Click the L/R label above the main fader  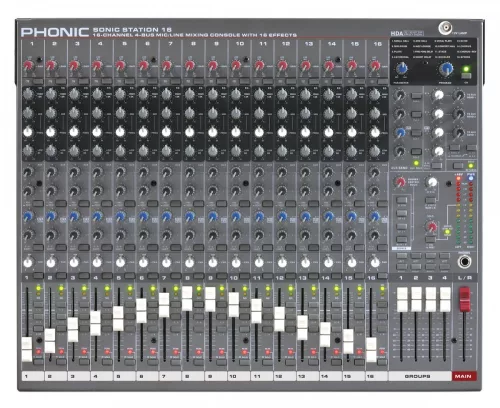point(465,278)
